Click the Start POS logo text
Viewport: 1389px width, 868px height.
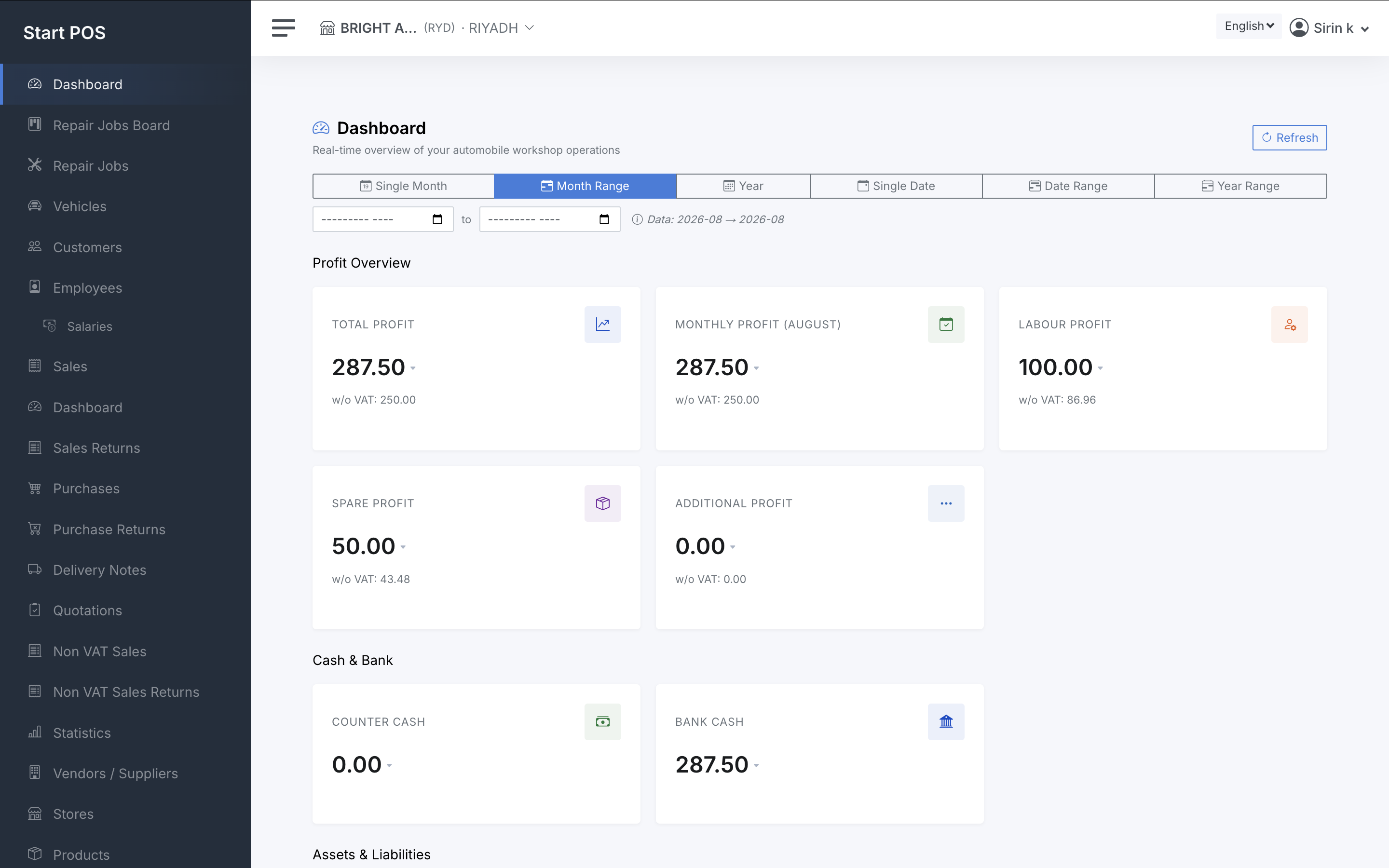point(64,33)
